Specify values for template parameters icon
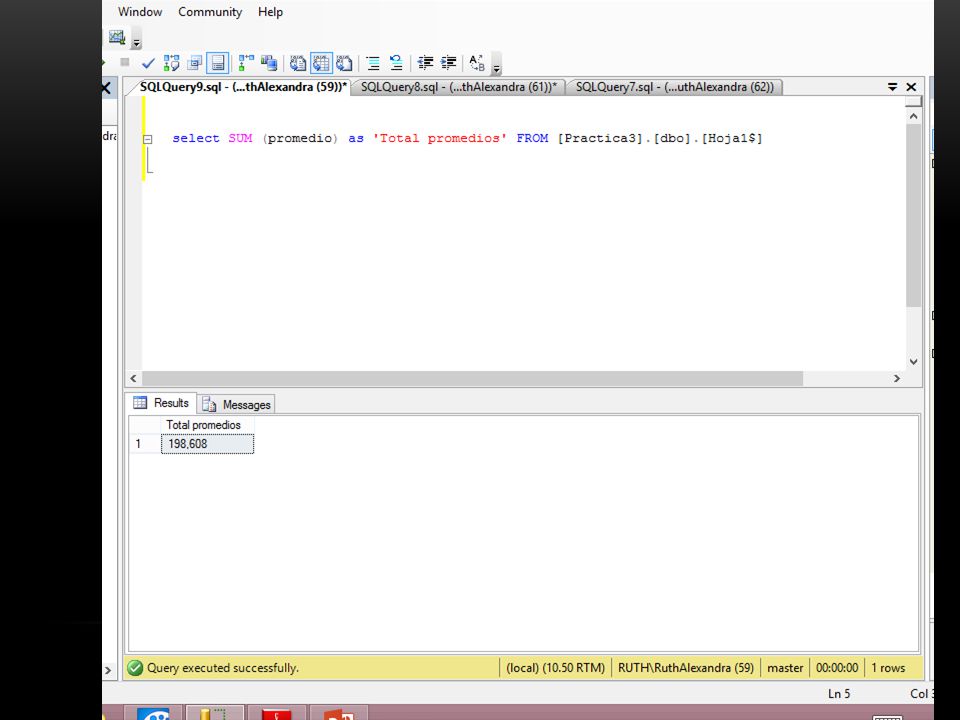Screen dimensions: 960x720 click(477, 62)
